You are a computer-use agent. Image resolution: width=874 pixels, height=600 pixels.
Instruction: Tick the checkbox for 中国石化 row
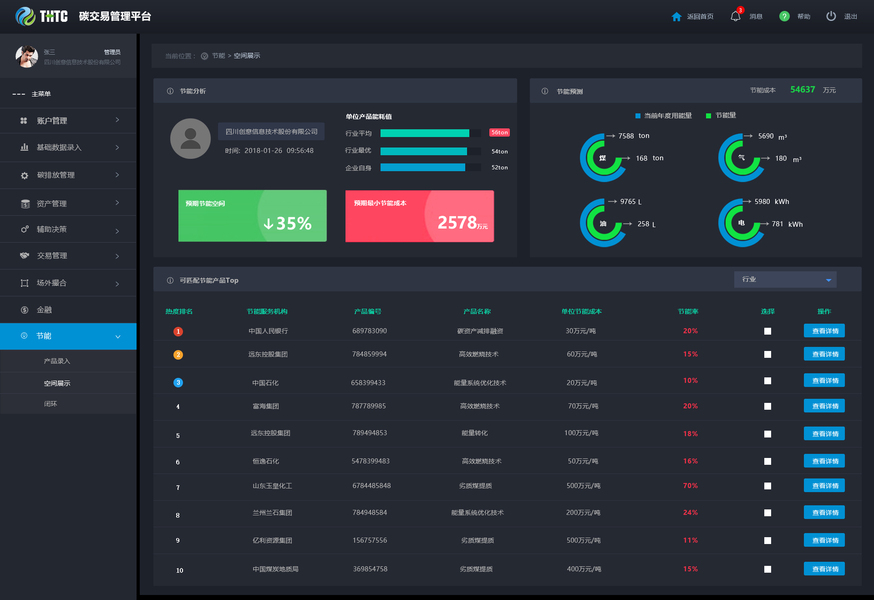[x=768, y=381]
